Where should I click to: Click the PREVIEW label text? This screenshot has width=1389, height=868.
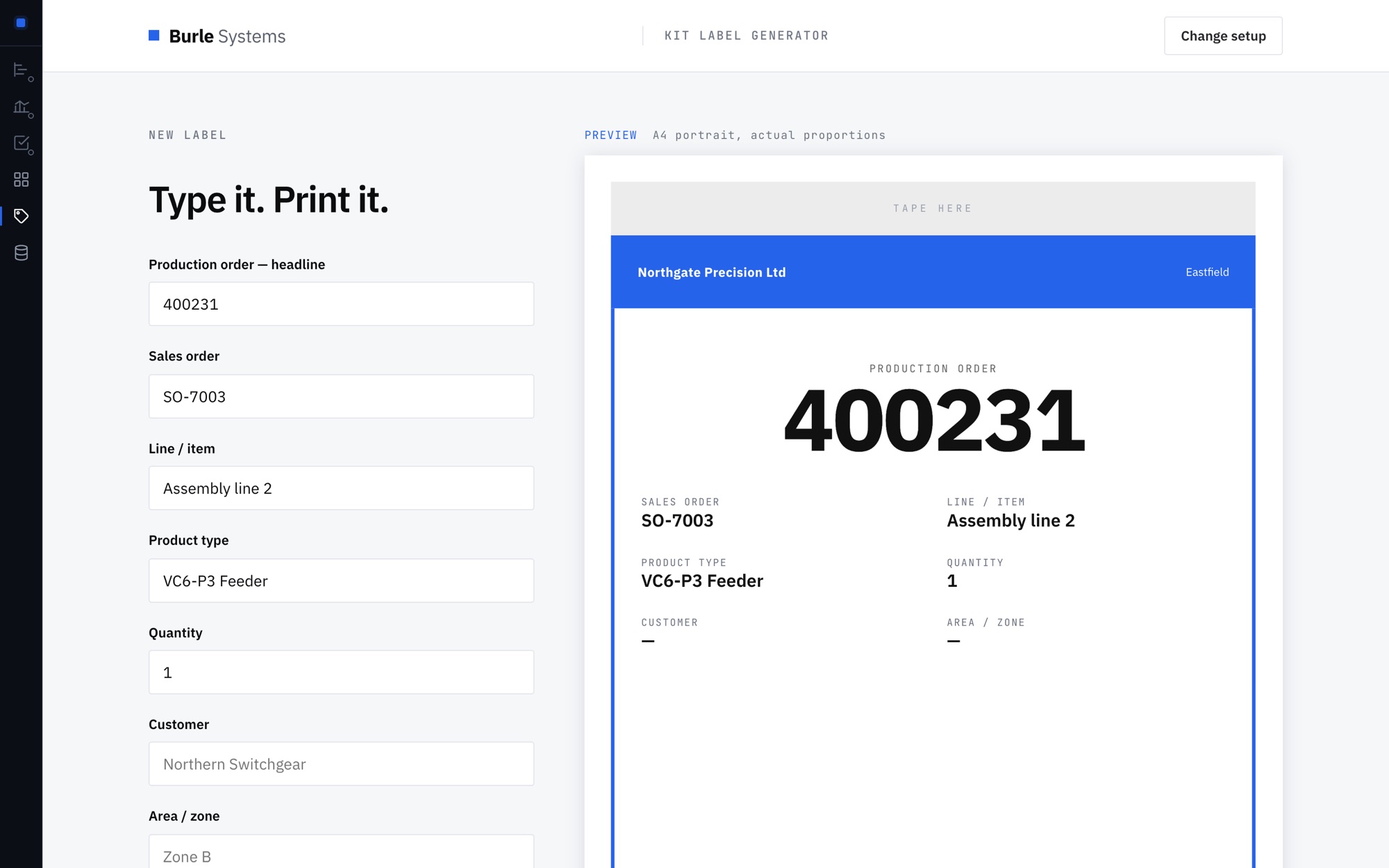coord(610,135)
